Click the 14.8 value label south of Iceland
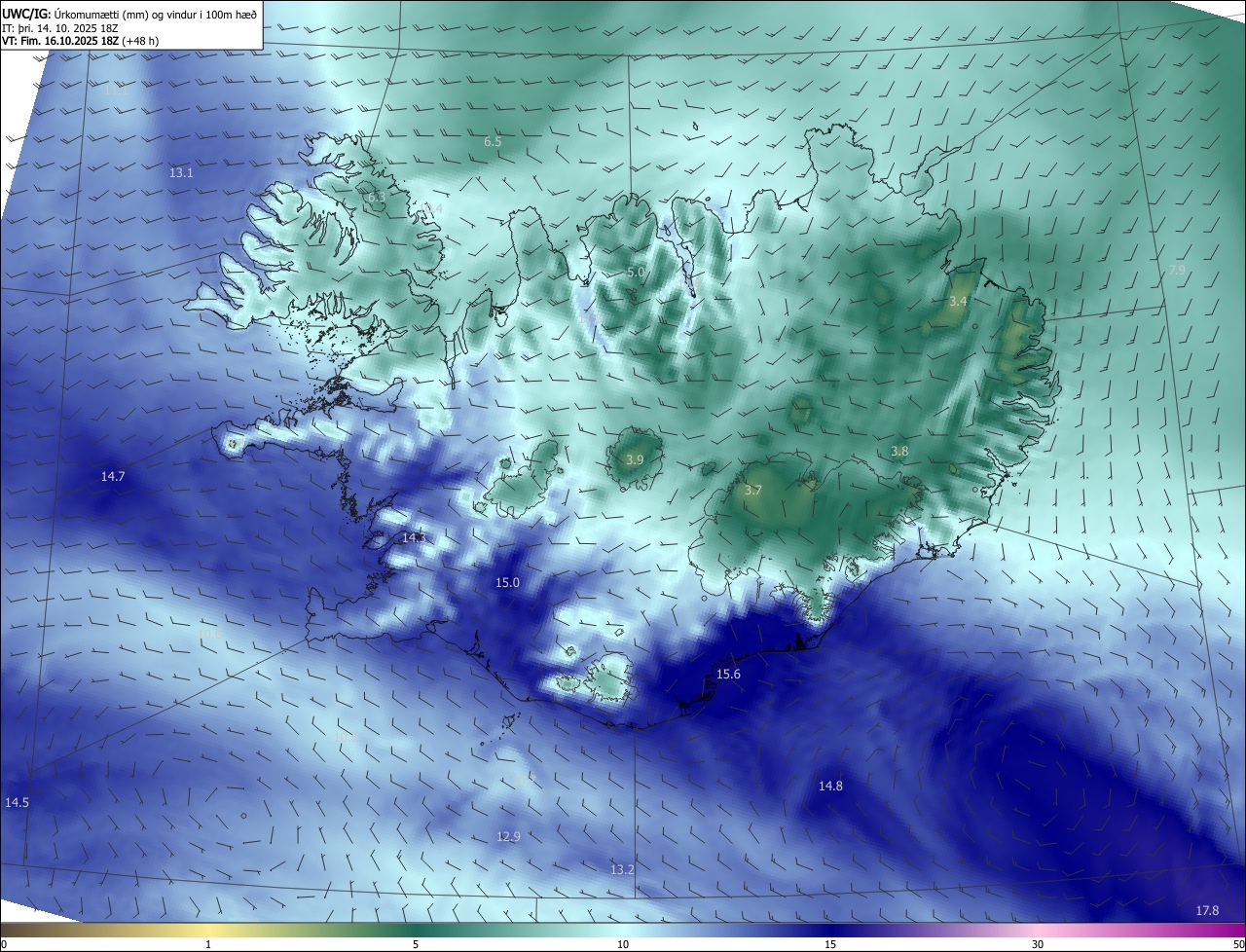This screenshot has width=1246, height=952. (830, 786)
